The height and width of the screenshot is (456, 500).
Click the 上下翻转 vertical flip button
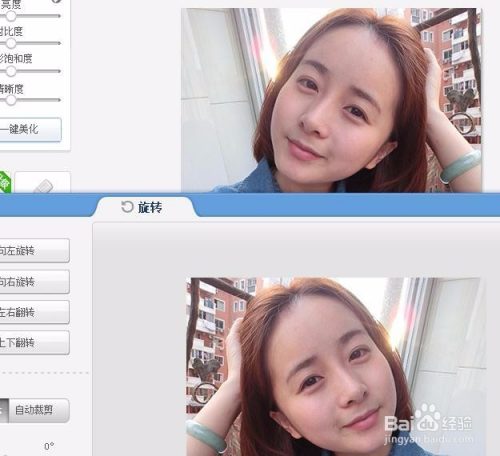(x=34, y=342)
